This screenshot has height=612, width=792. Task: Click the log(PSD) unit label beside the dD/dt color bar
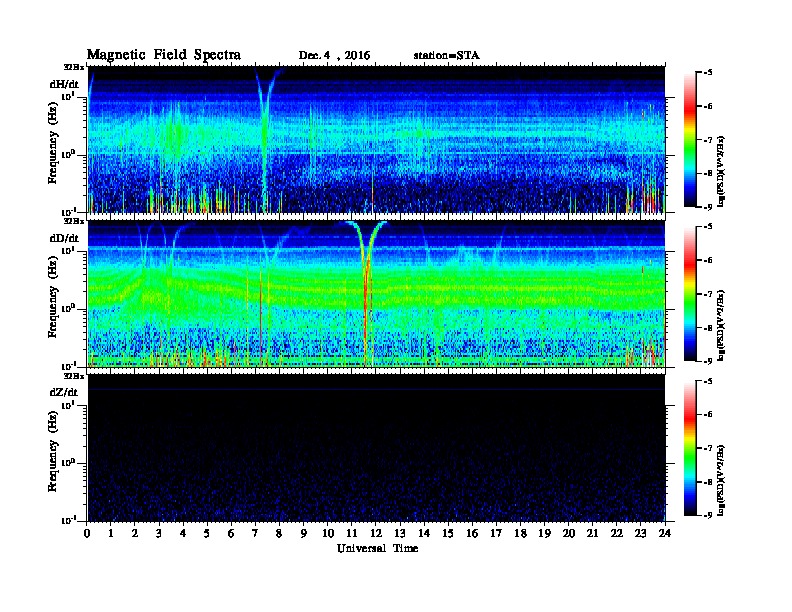tap(721, 325)
